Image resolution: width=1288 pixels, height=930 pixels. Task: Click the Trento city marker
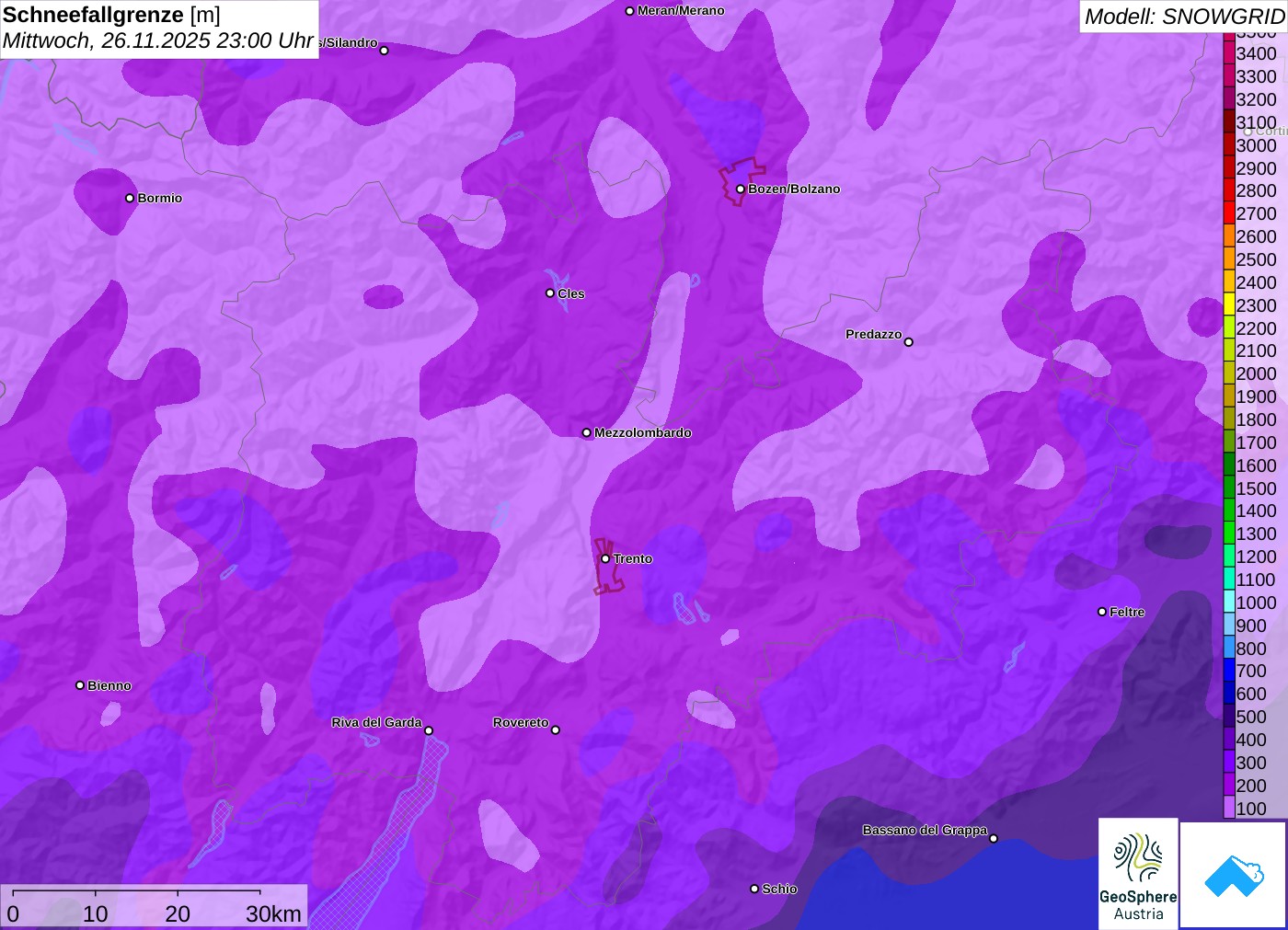tap(605, 558)
